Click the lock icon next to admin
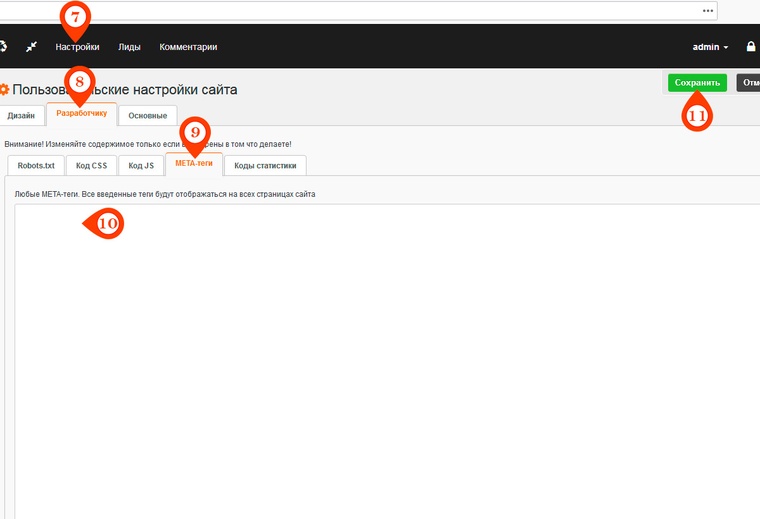The image size is (760, 519). coord(751,47)
